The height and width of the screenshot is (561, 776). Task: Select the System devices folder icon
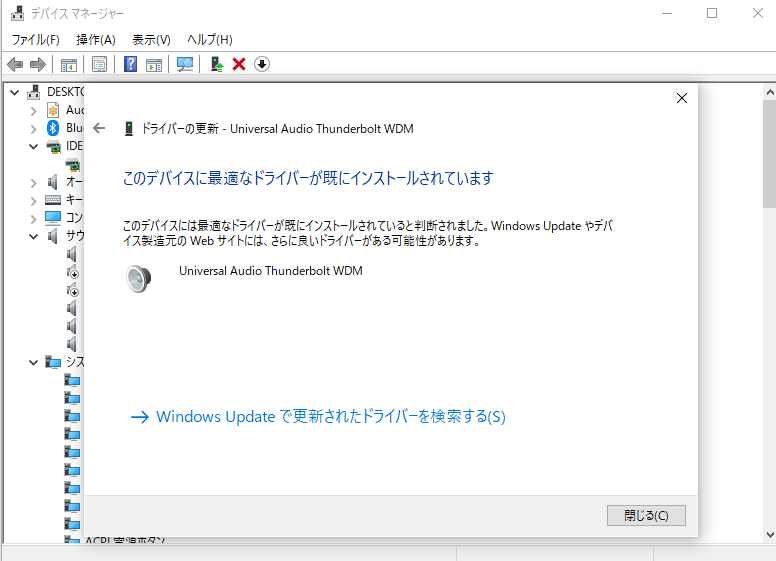tap(53, 362)
